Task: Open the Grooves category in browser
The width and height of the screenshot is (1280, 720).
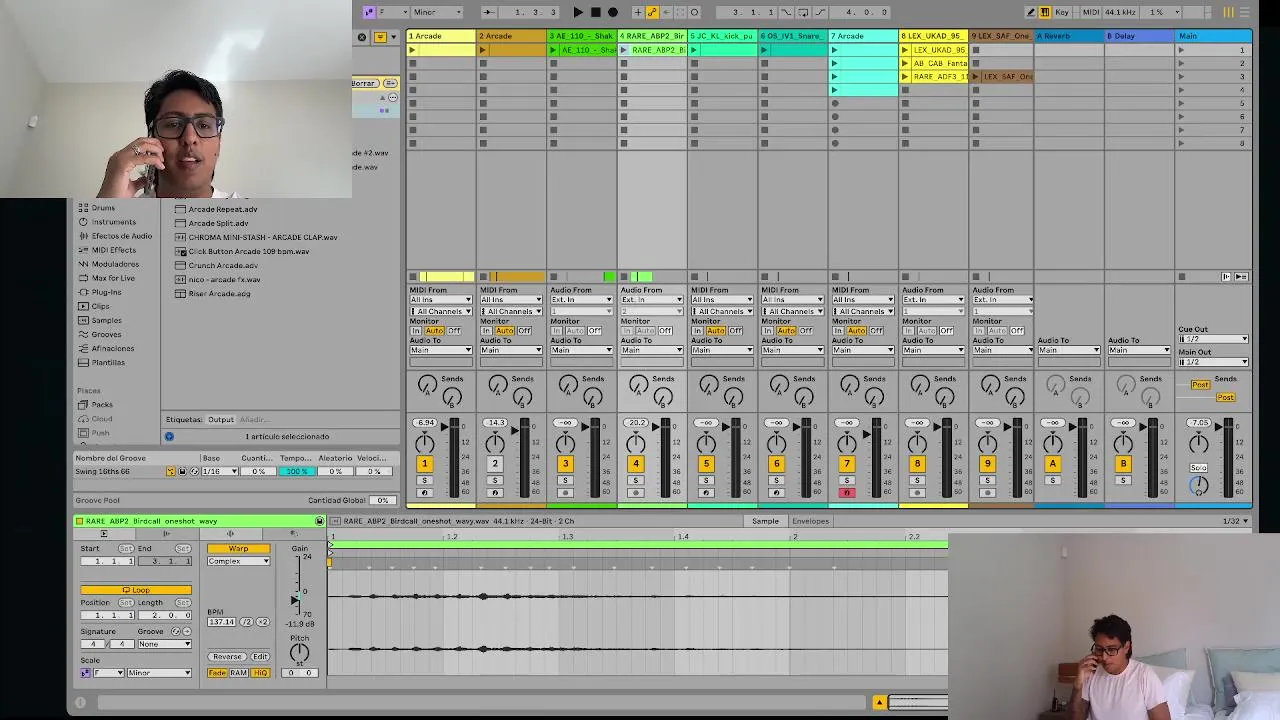Action: pyautogui.click(x=106, y=334)
